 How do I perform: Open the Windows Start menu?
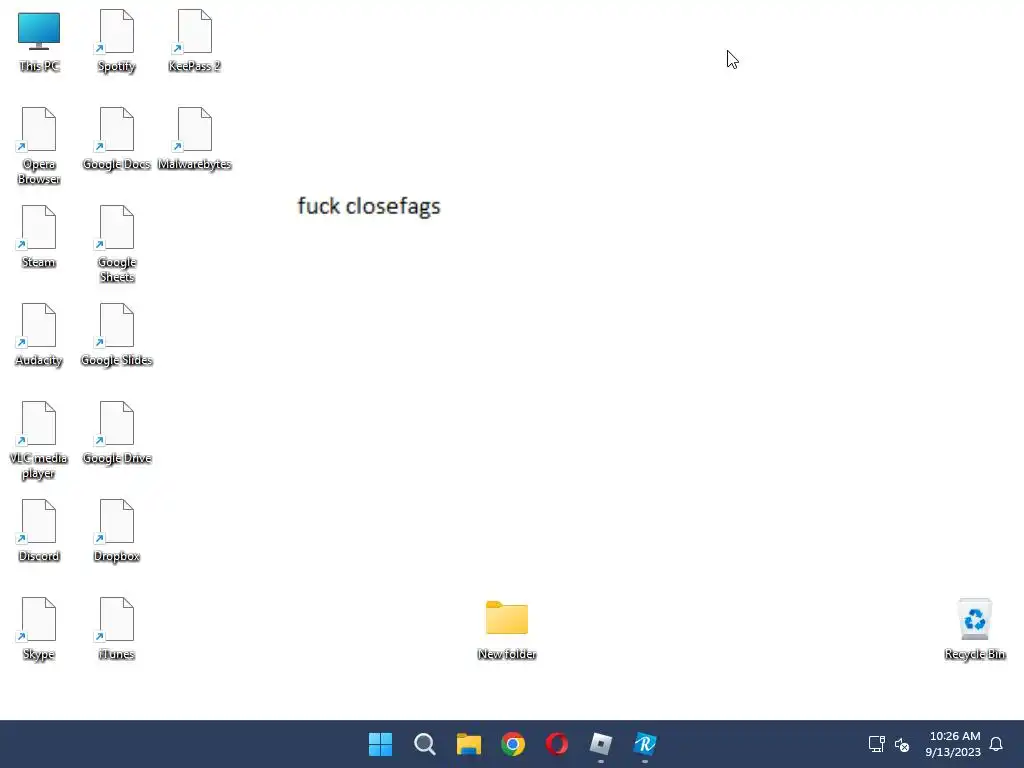pyautogui.click(x=381, y=744)
